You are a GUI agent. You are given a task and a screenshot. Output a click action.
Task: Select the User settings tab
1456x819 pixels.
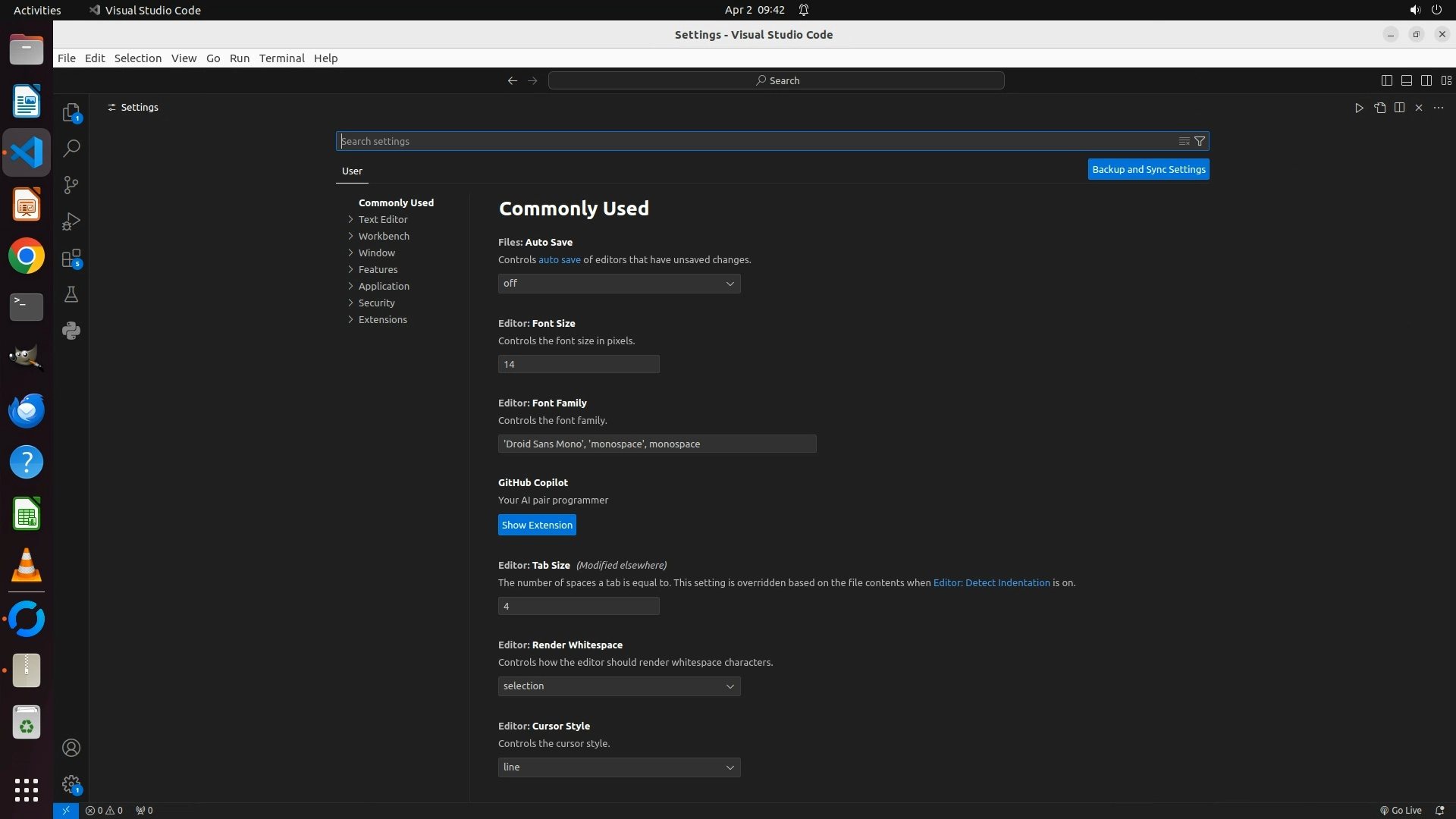tap(352, 171)
